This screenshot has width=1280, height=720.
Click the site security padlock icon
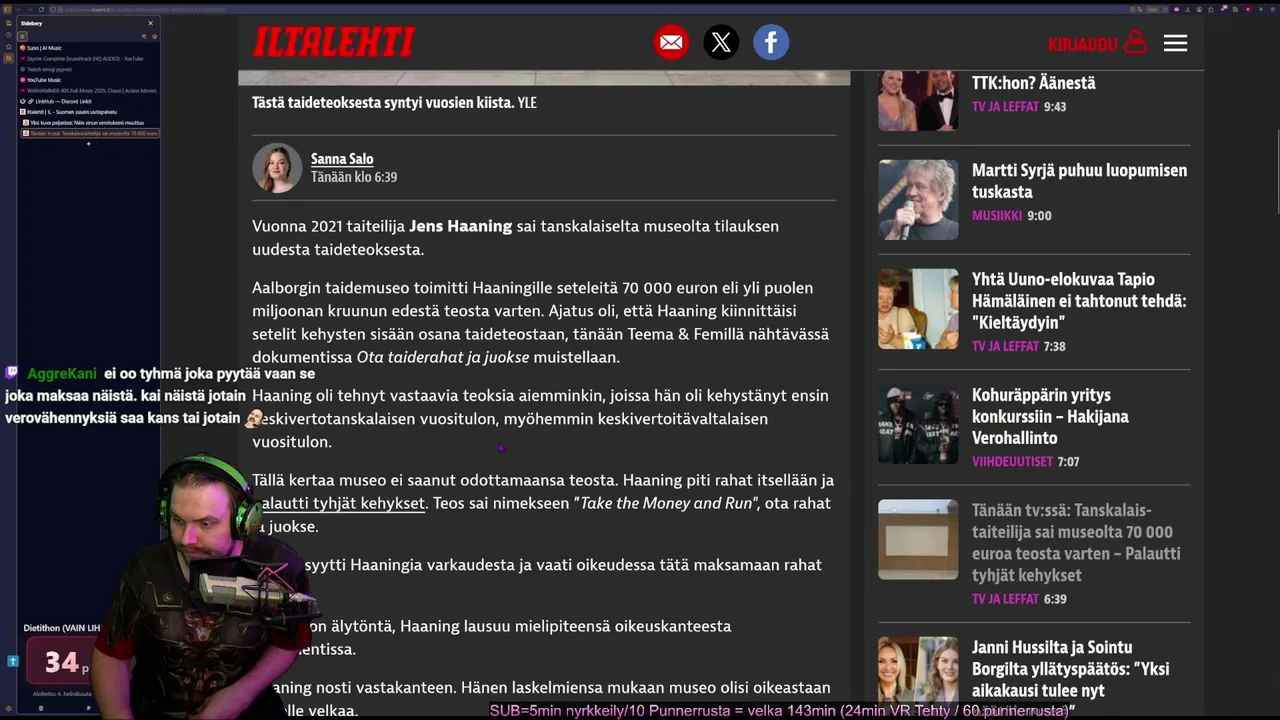(x=60, y=9)
